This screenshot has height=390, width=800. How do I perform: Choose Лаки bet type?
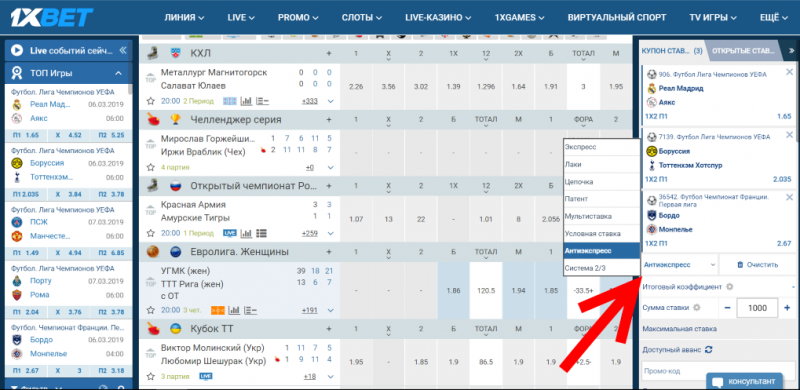tap(602, 164)
